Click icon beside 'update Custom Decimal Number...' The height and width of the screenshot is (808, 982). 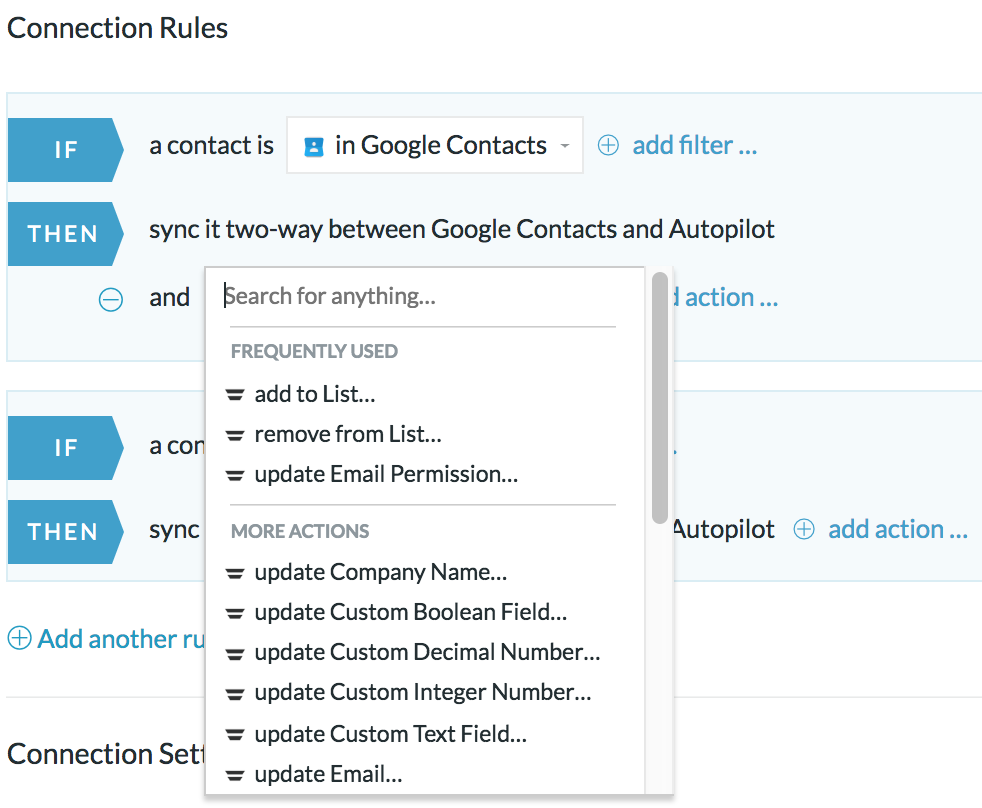click(x=235, y=655)
